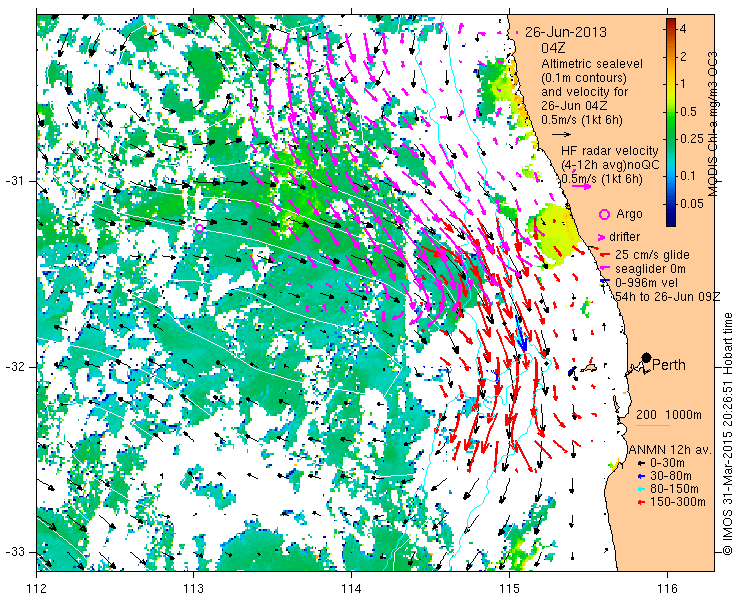Click the latitude label -33
Viewport: 740px width, 600px height.
tap(15, 552)
